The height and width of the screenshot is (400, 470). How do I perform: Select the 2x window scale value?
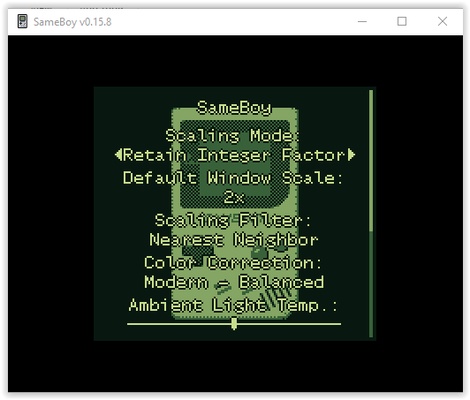[234, 197]
